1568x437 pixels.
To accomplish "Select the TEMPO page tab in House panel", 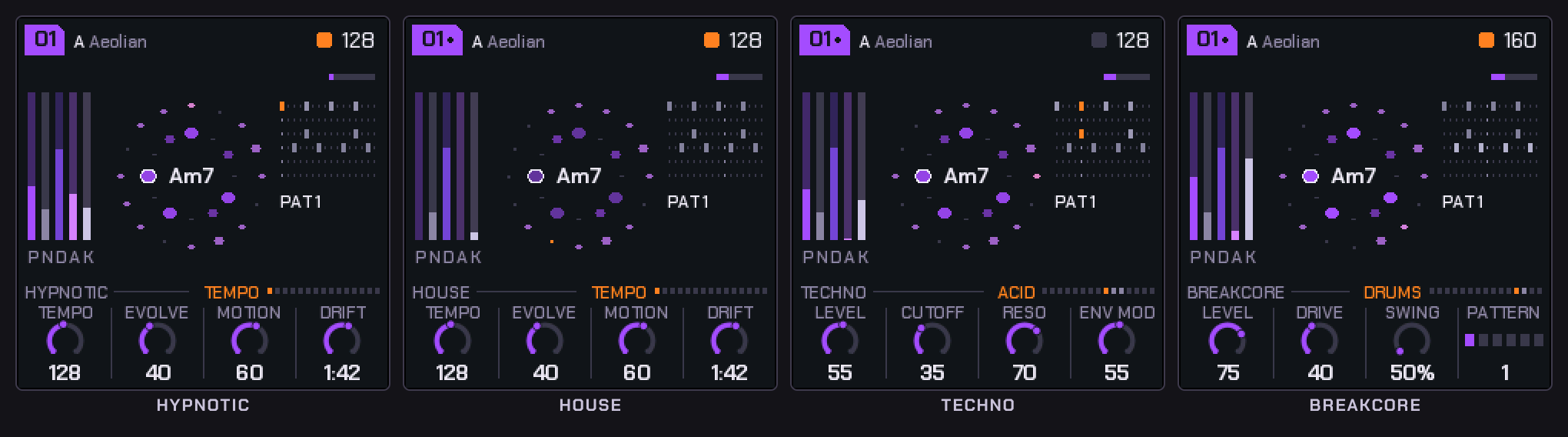I will [x=619, y=292].
